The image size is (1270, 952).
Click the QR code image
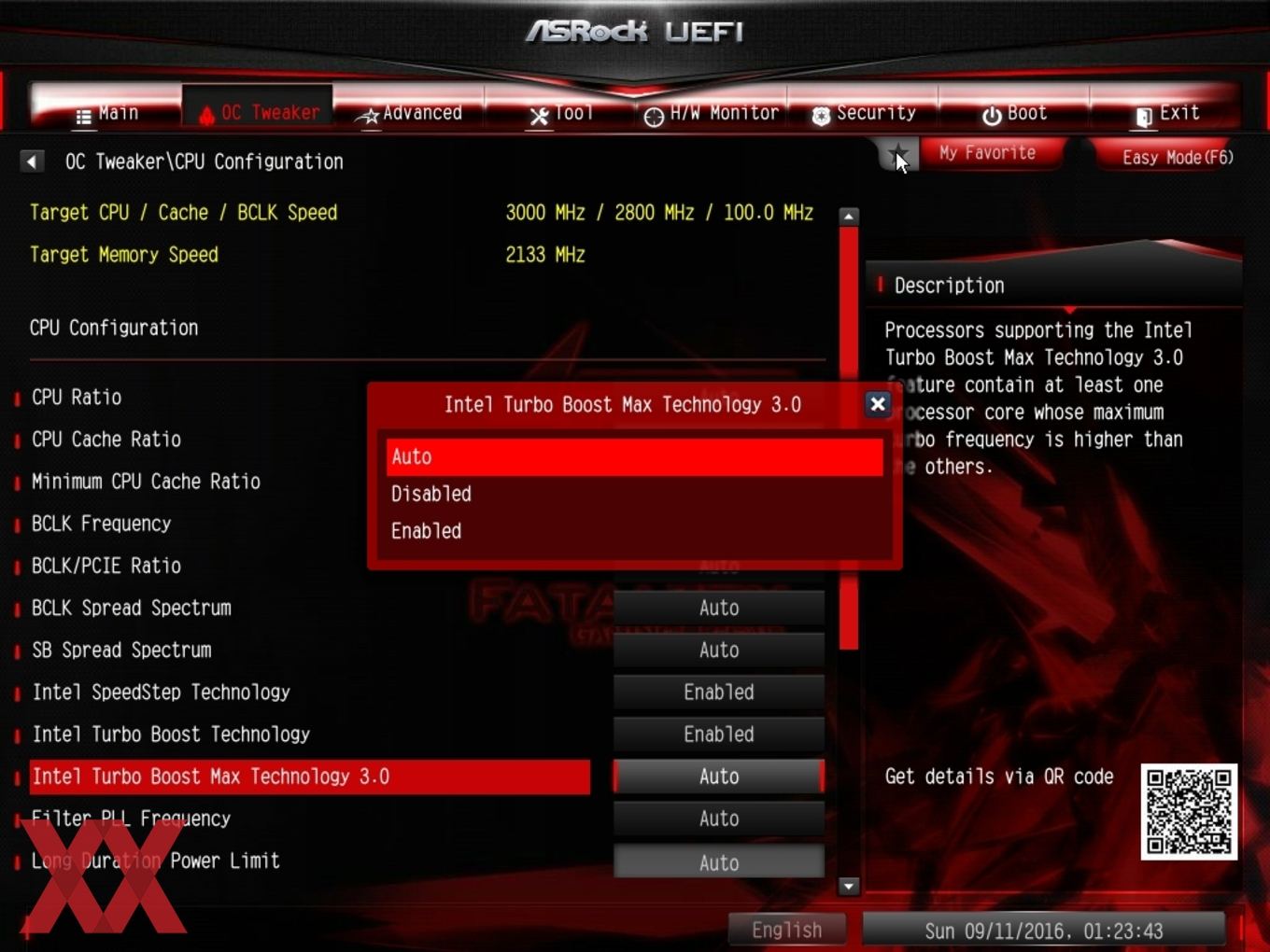tap(1189, 812)
